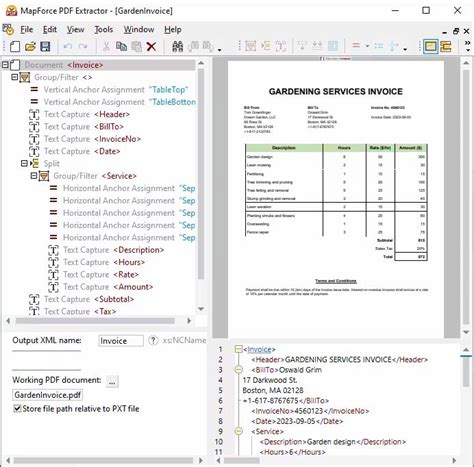Minimize the inner document window
The image size is (474, 467).
(445, 32)
